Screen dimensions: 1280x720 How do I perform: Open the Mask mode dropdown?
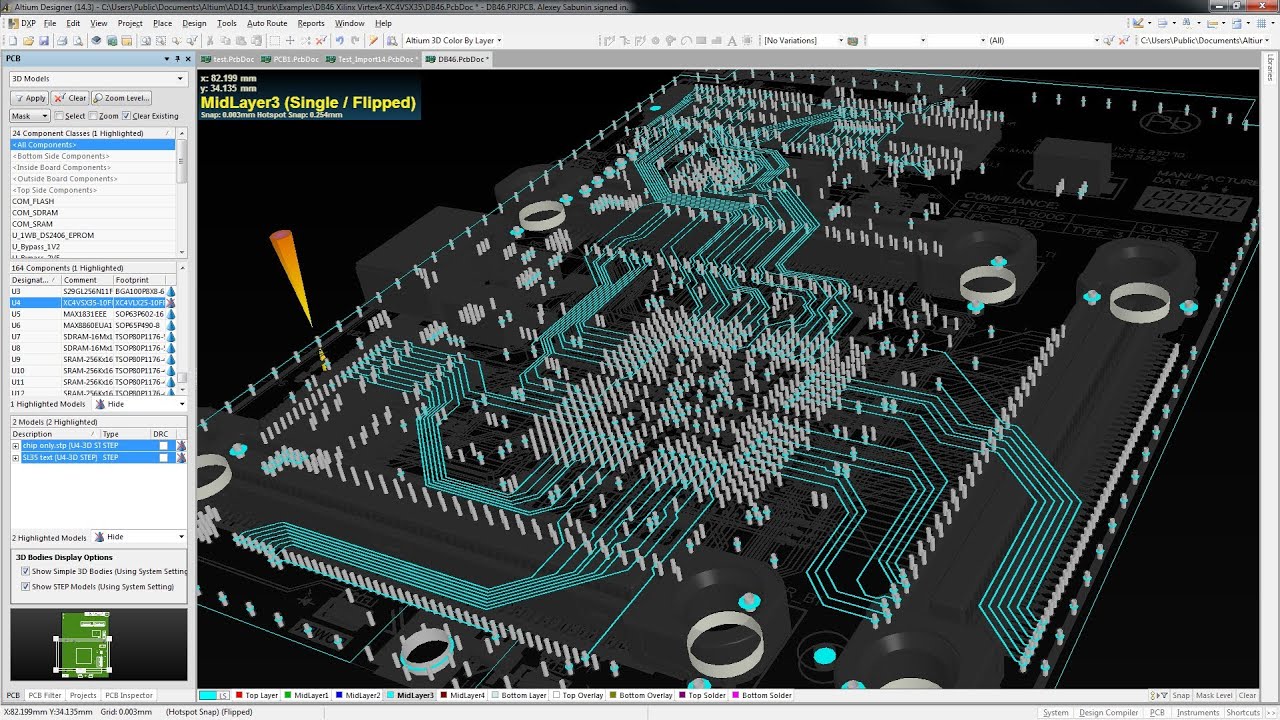30,116
